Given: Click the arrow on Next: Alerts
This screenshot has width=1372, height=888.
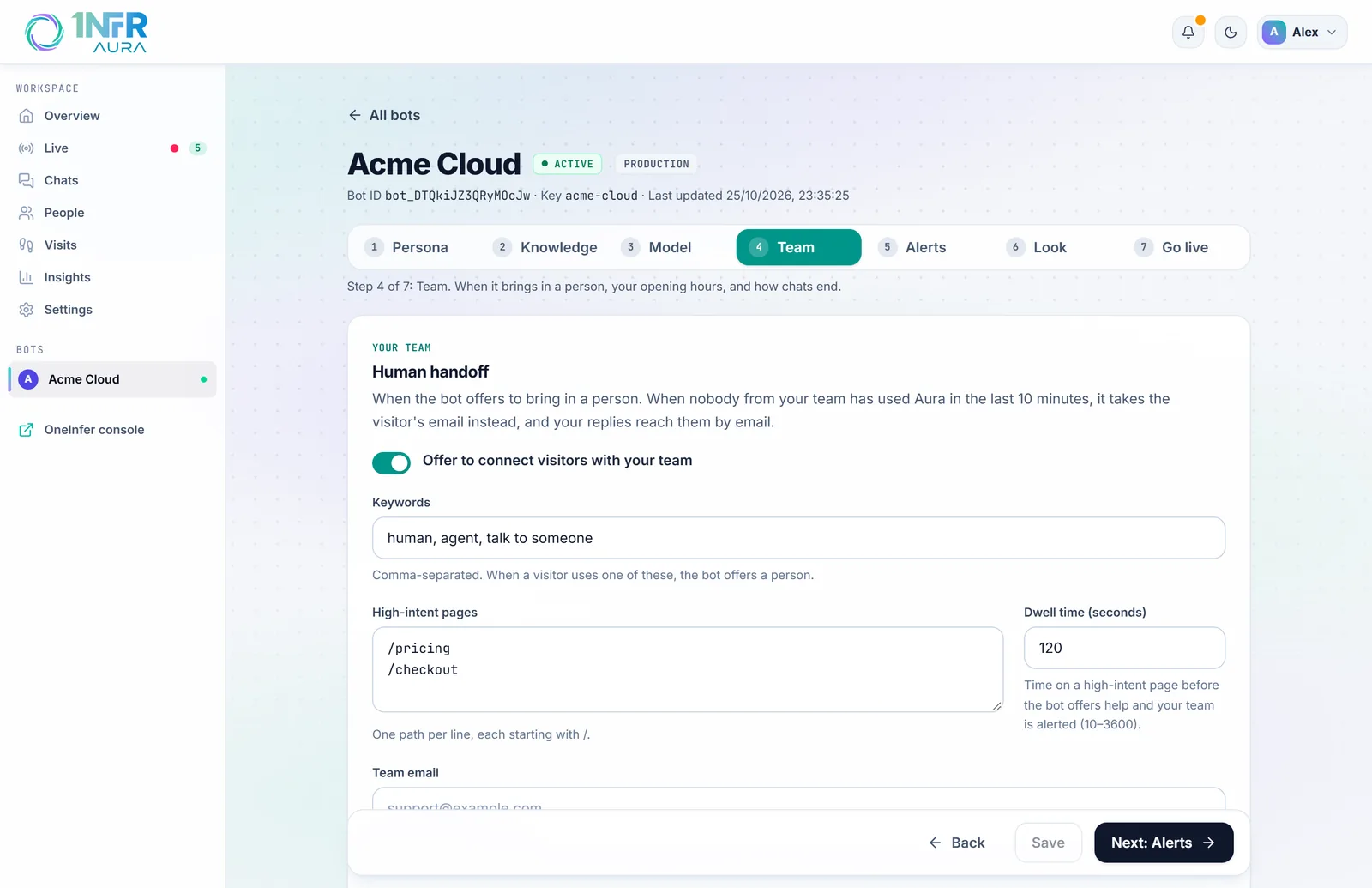Looking at the screenshot, I should [x=1209, y=843].
